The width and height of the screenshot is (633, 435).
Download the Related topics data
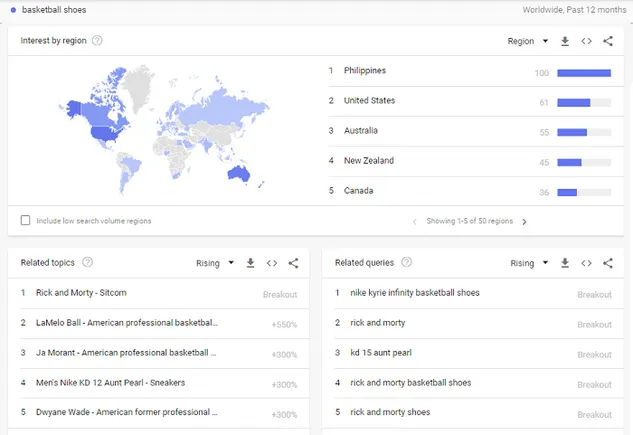tap(251, 263)
